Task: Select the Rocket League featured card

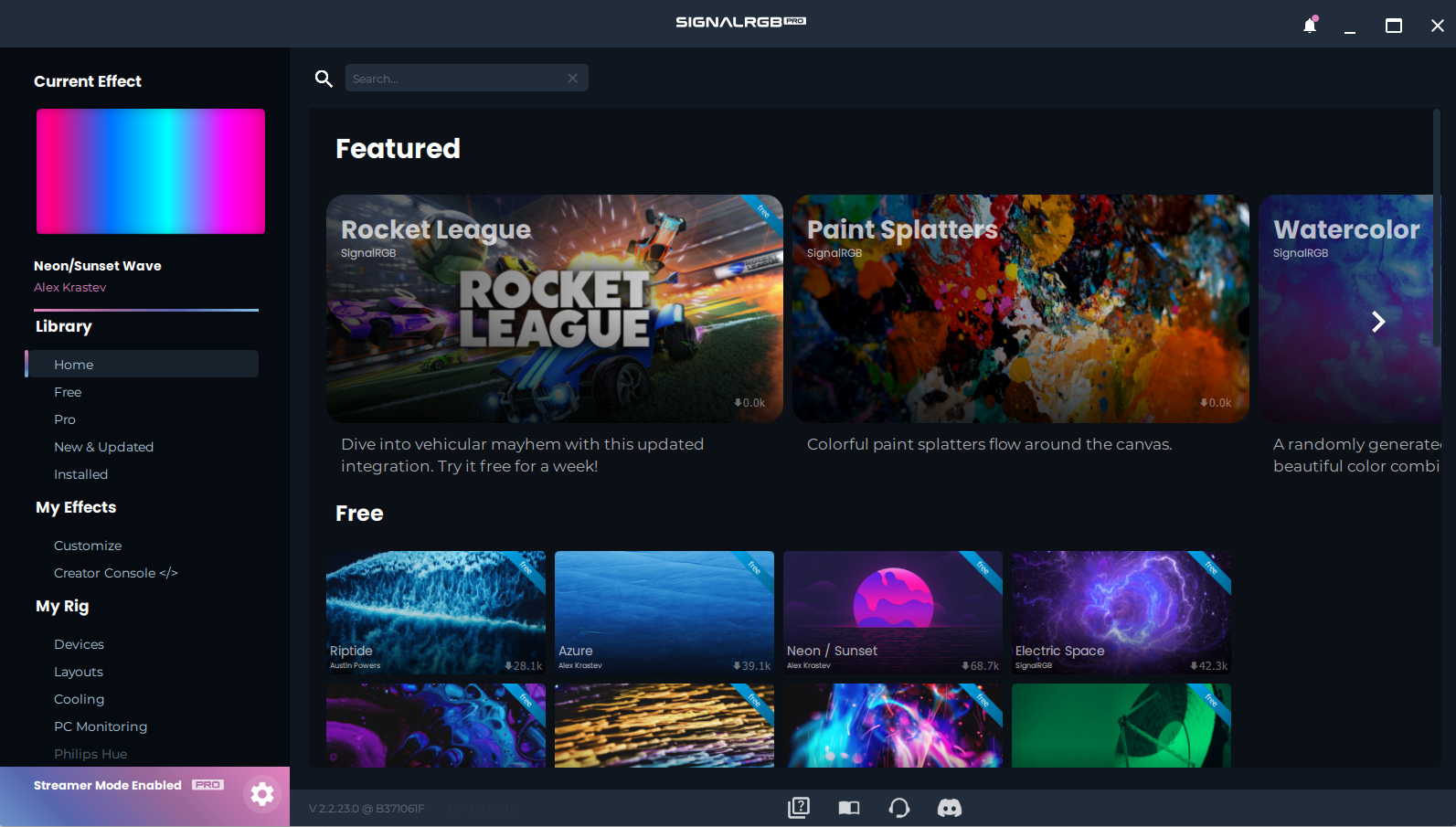Action: pyautogui.click(x=554, y=309)
